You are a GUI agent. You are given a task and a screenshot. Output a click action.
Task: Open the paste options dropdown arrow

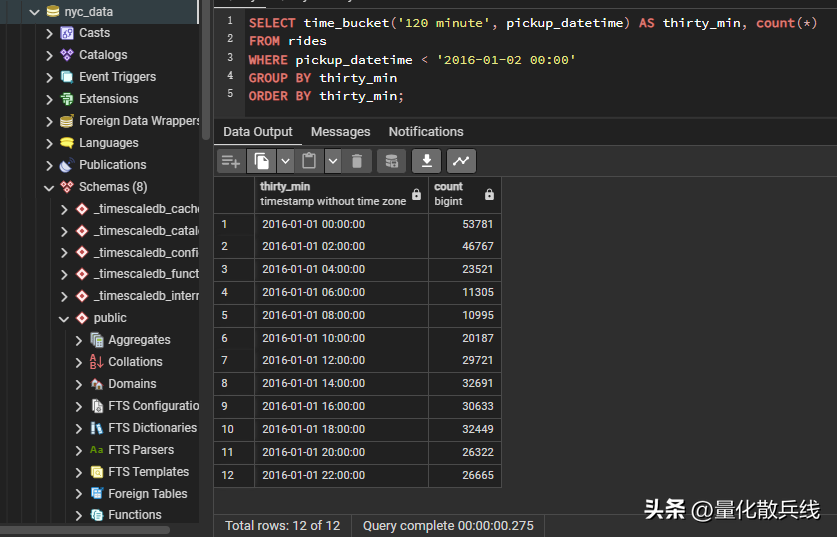(333, 161)
